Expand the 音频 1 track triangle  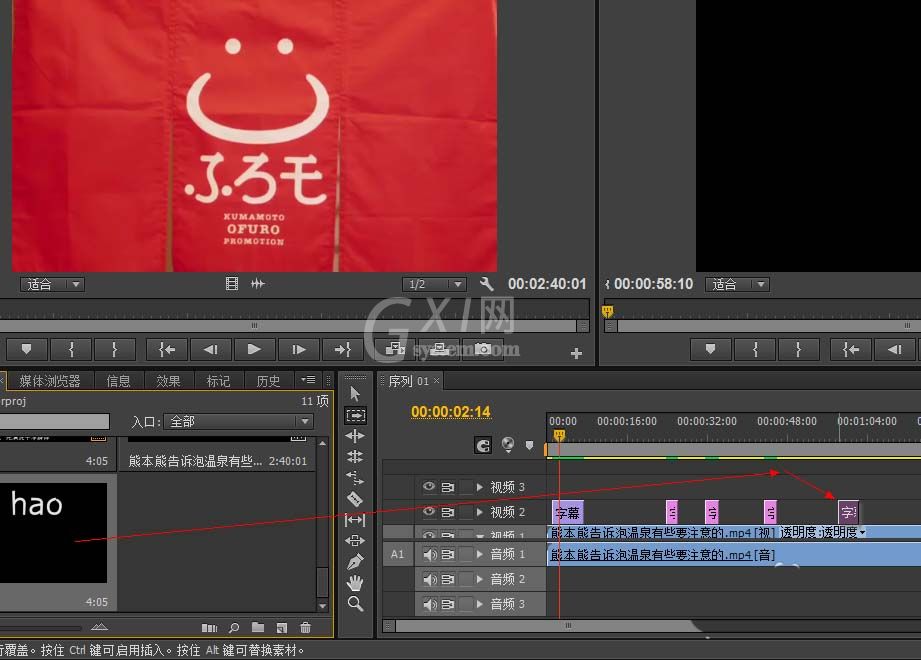pos(480,554)
